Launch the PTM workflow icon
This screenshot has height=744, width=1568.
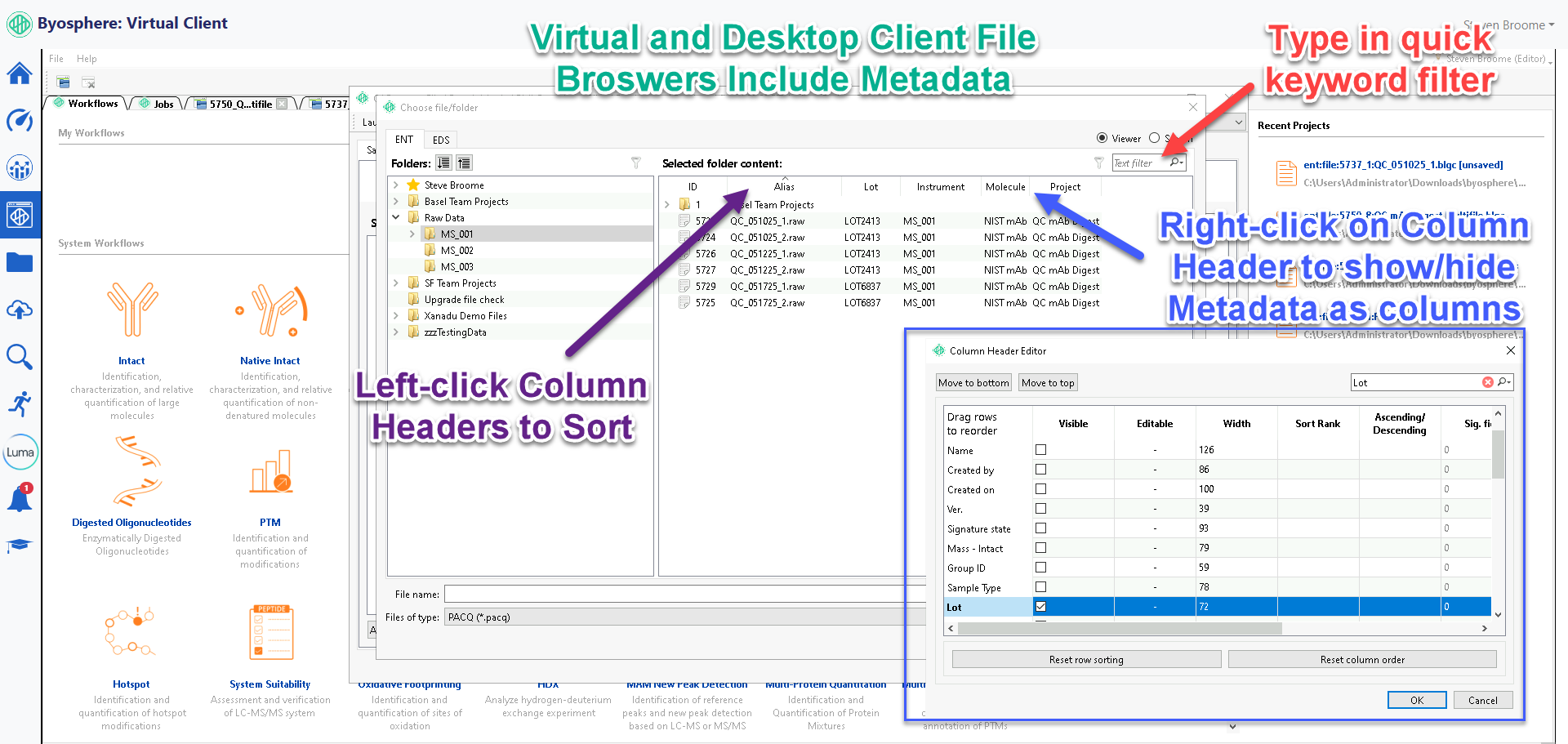click(271, 471)
